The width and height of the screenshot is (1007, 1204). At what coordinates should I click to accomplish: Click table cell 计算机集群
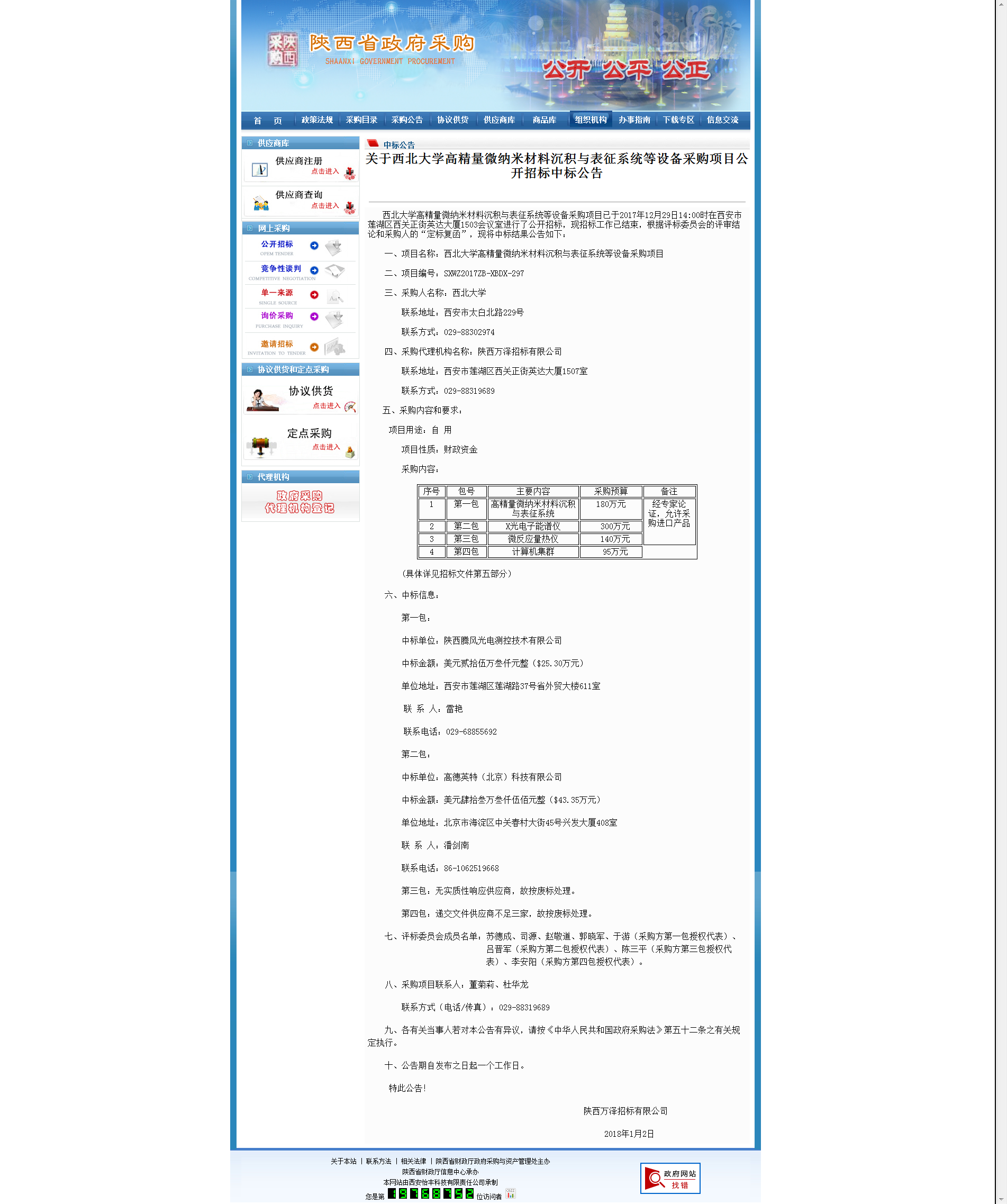click(x=533, y=551)
